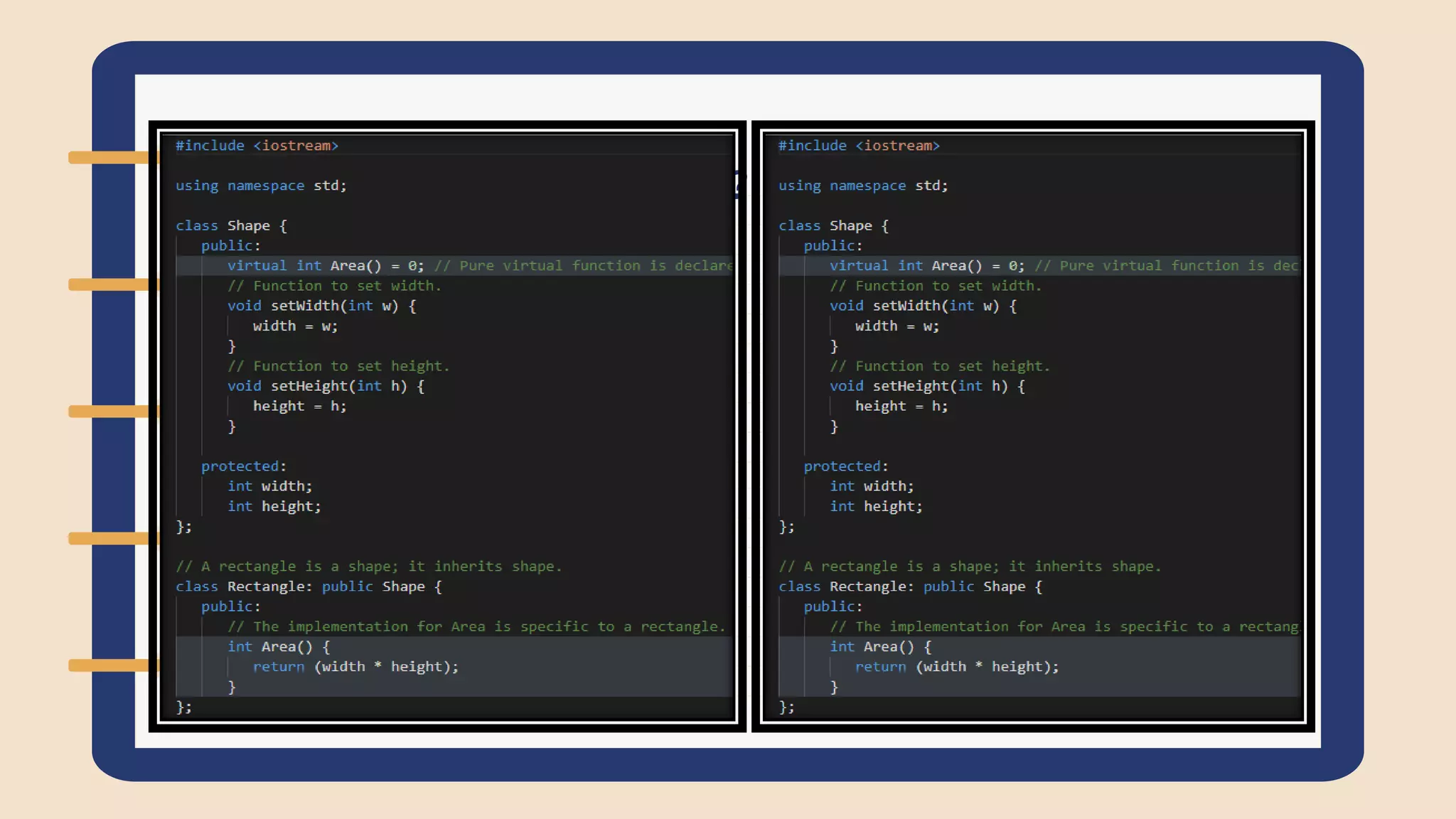Screen dimensions: 1456x819
Task: Click 'int height;' declaration in left code panel
Action: [x=274, y=506]
